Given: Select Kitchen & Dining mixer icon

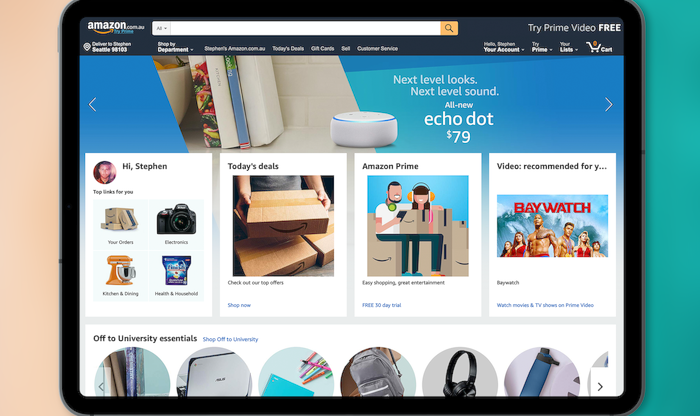Looking at the screenshot, I should [x=120, y=270].
